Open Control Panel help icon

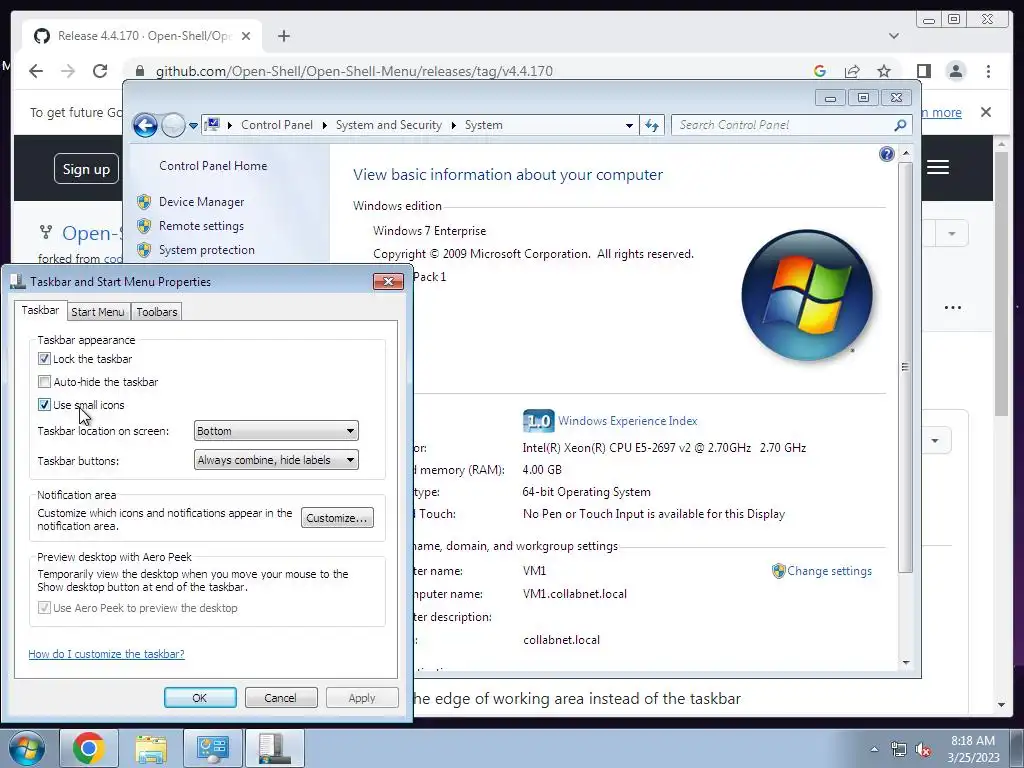[x=886, y=154]
